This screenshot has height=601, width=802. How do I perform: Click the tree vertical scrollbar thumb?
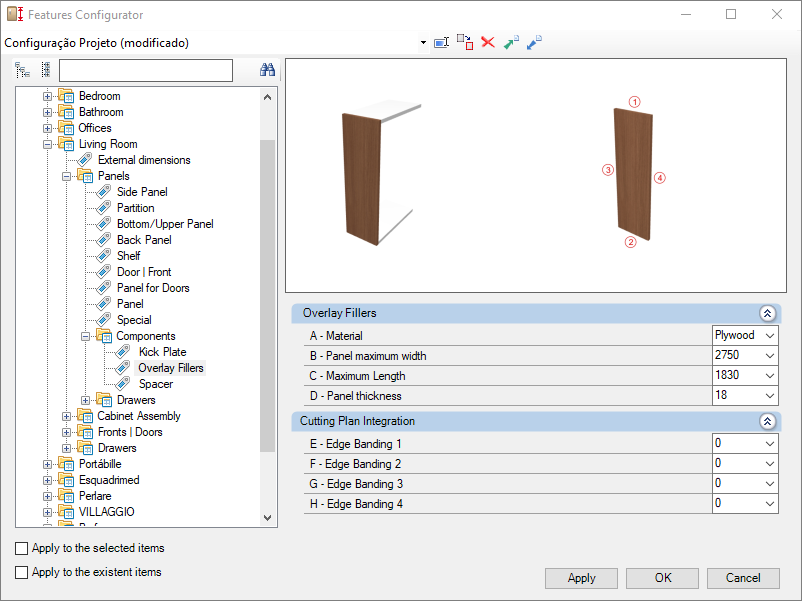pyautogui.click(x=268, y=296)
